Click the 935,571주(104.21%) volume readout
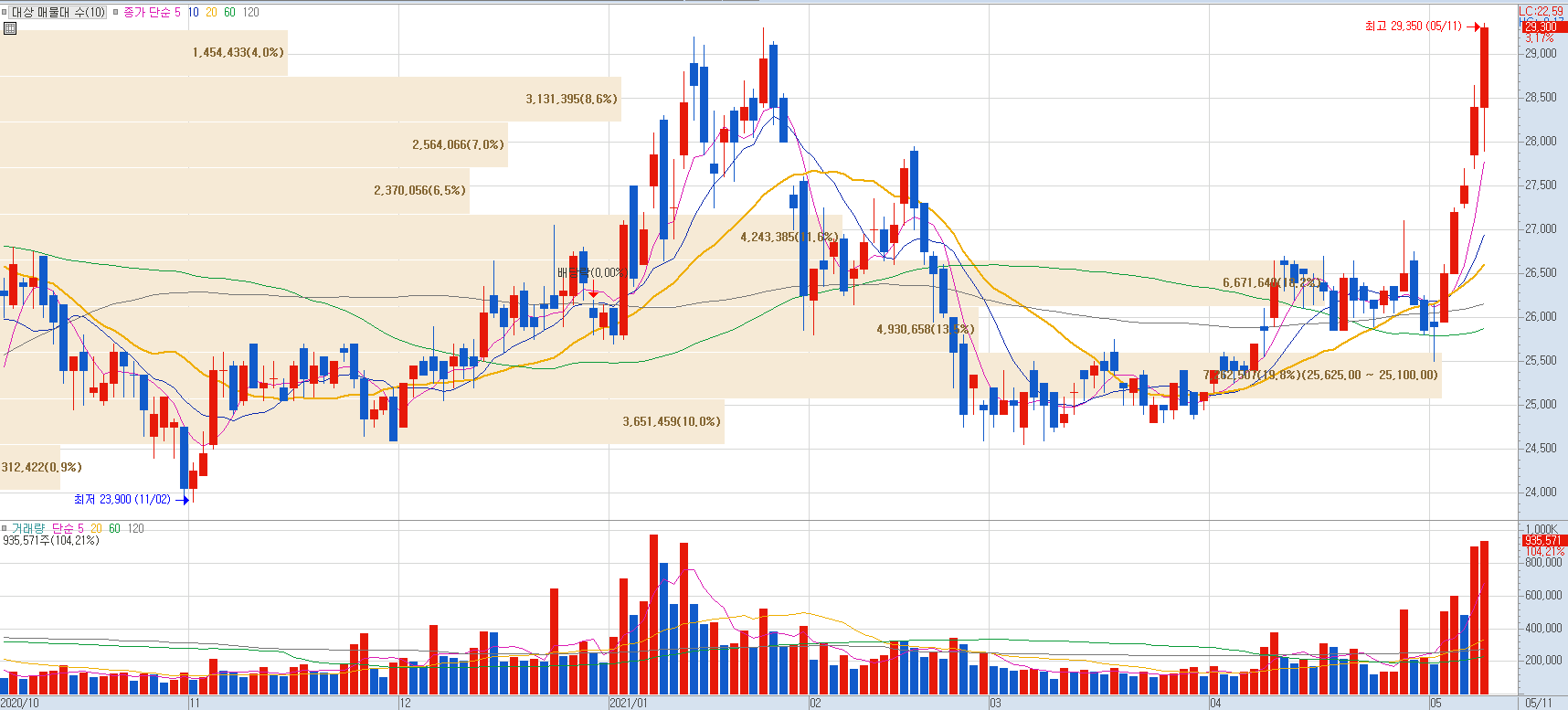The width and height of the screenshot is (1568, 710). [x=51, y=540]
